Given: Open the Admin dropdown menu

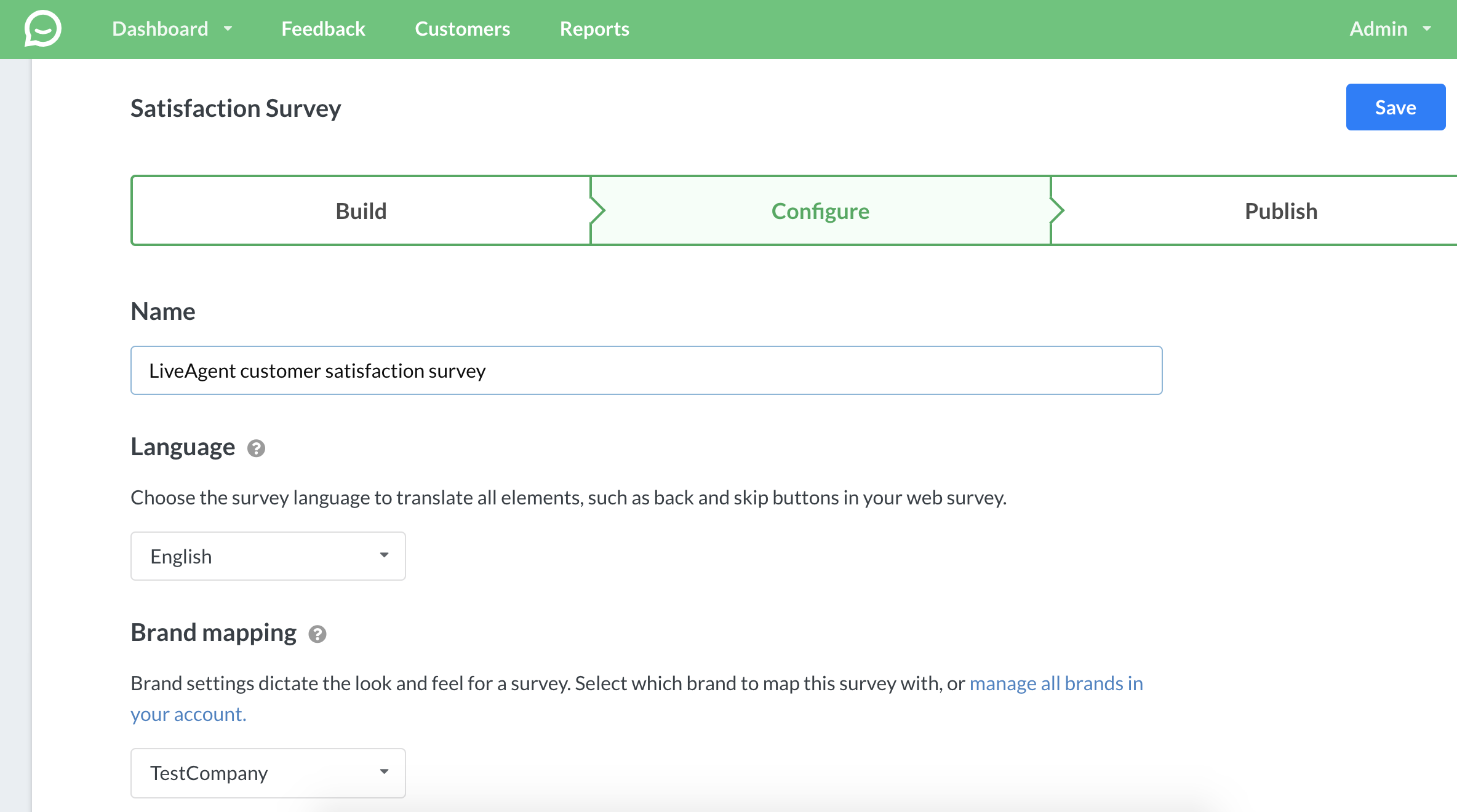Looking at the screenshot, I should 1390,29.
